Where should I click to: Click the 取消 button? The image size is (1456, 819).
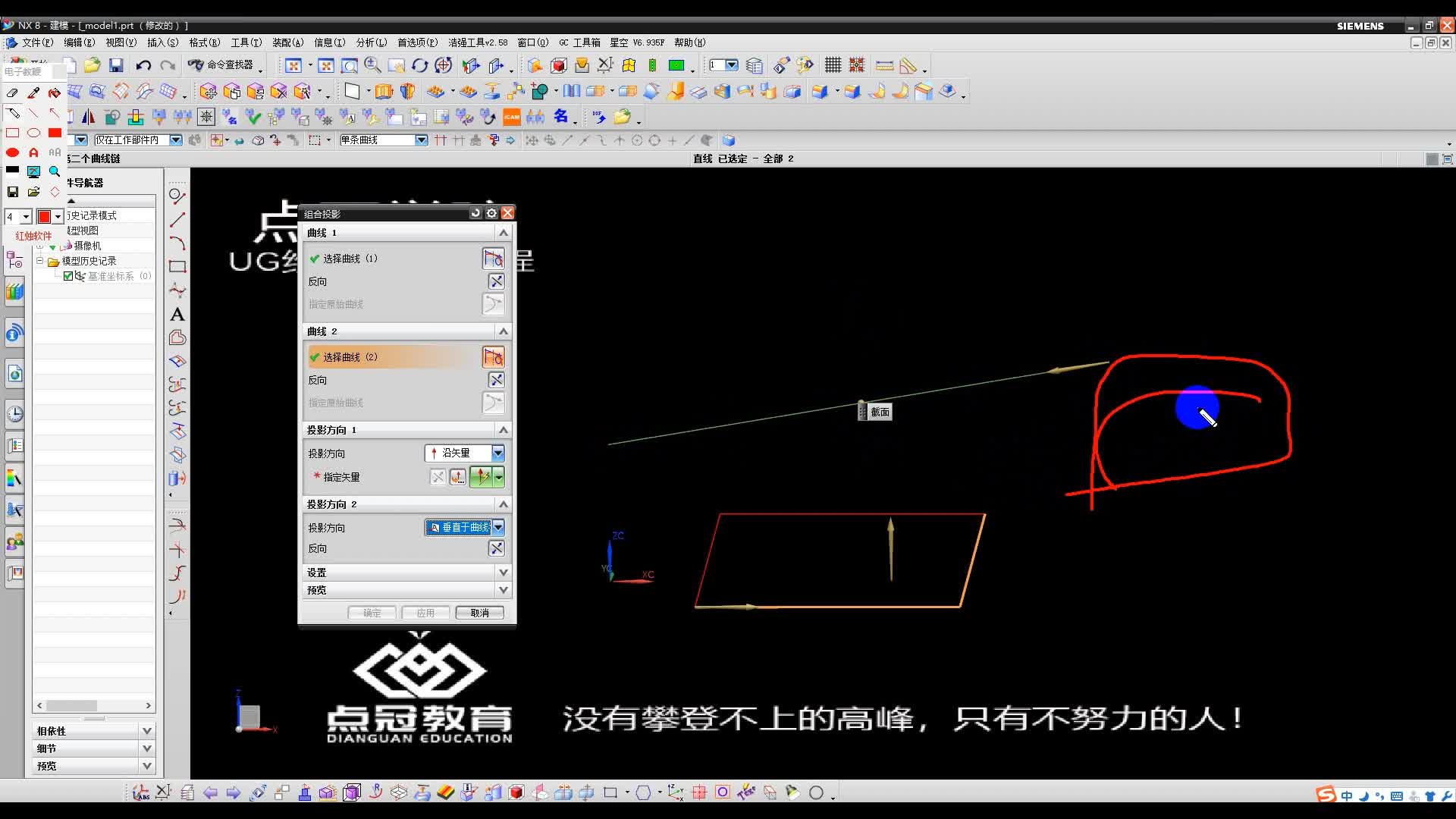479,613
